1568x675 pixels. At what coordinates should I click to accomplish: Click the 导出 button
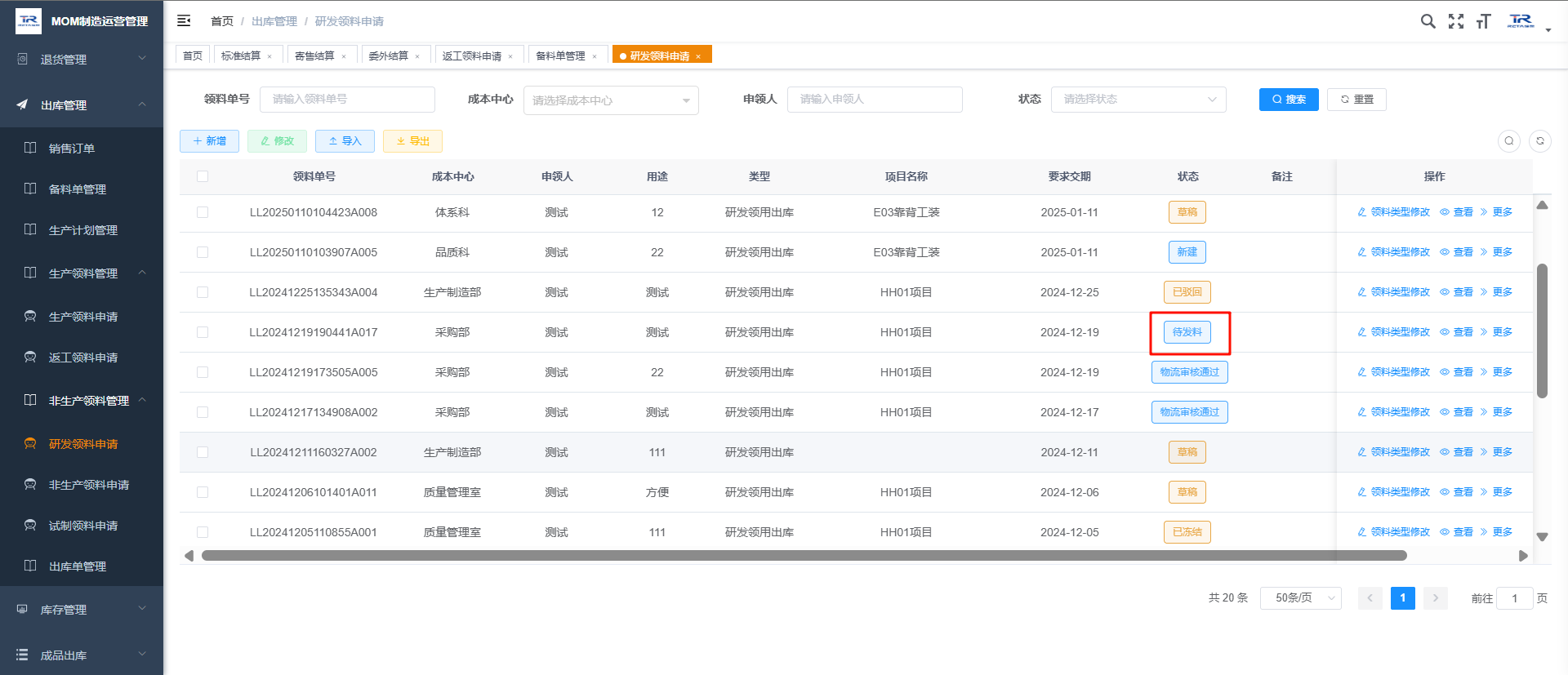(x=412, y=141)
